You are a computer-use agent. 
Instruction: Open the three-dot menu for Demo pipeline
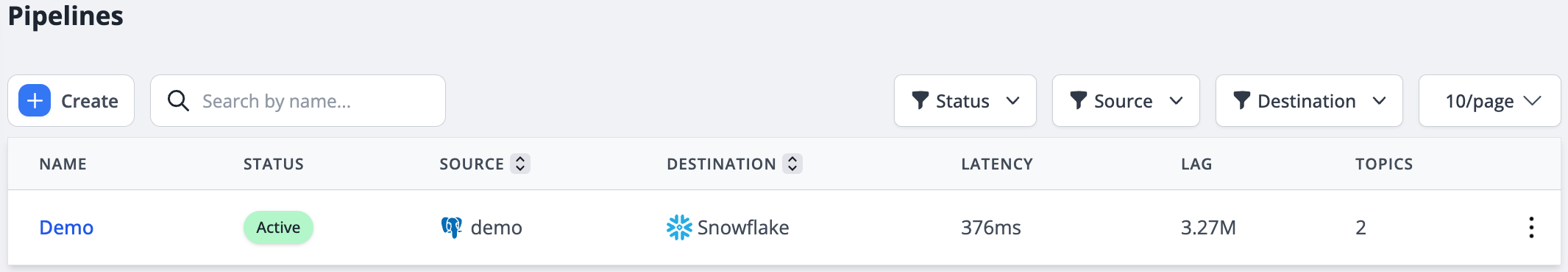(x=1531, y=227)
